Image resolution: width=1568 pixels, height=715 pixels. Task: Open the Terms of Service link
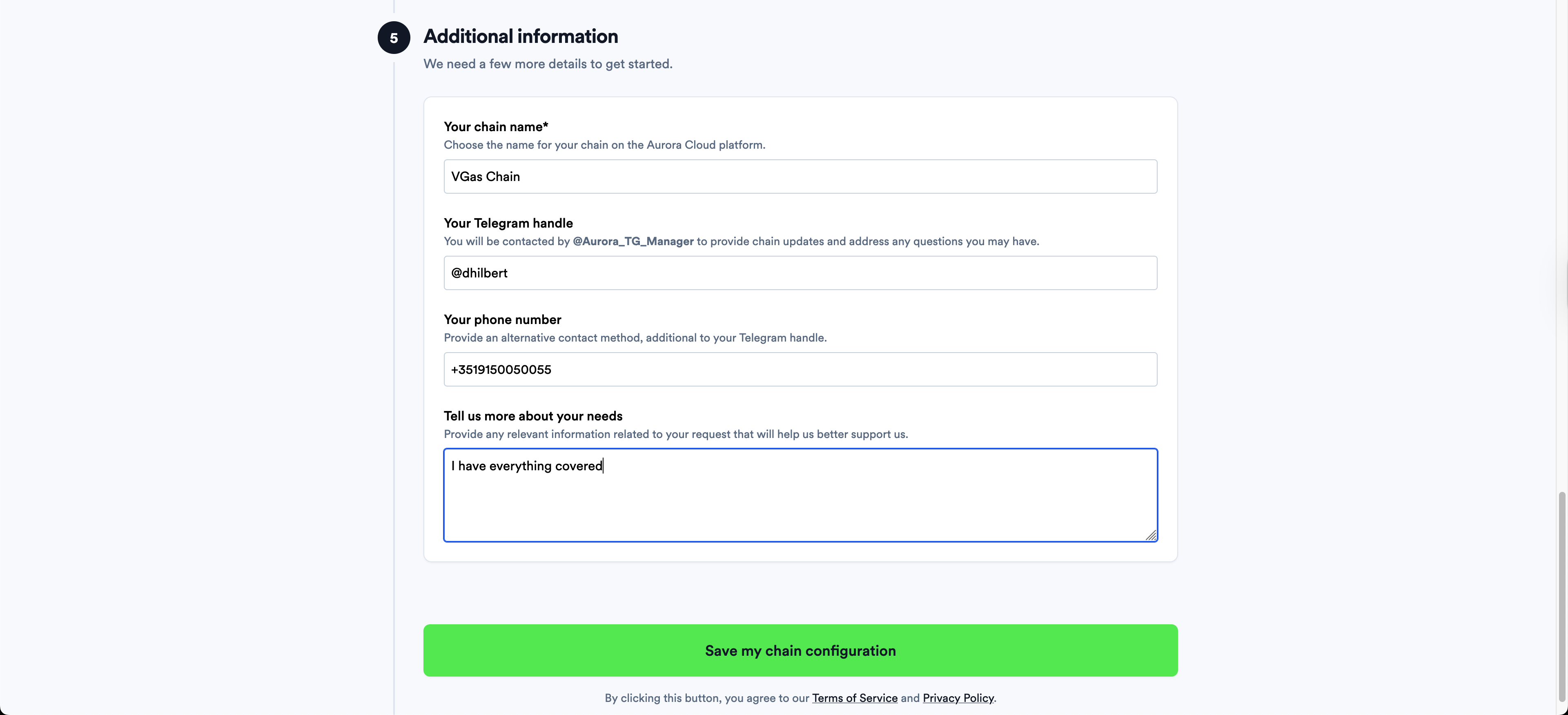(855, 698)
